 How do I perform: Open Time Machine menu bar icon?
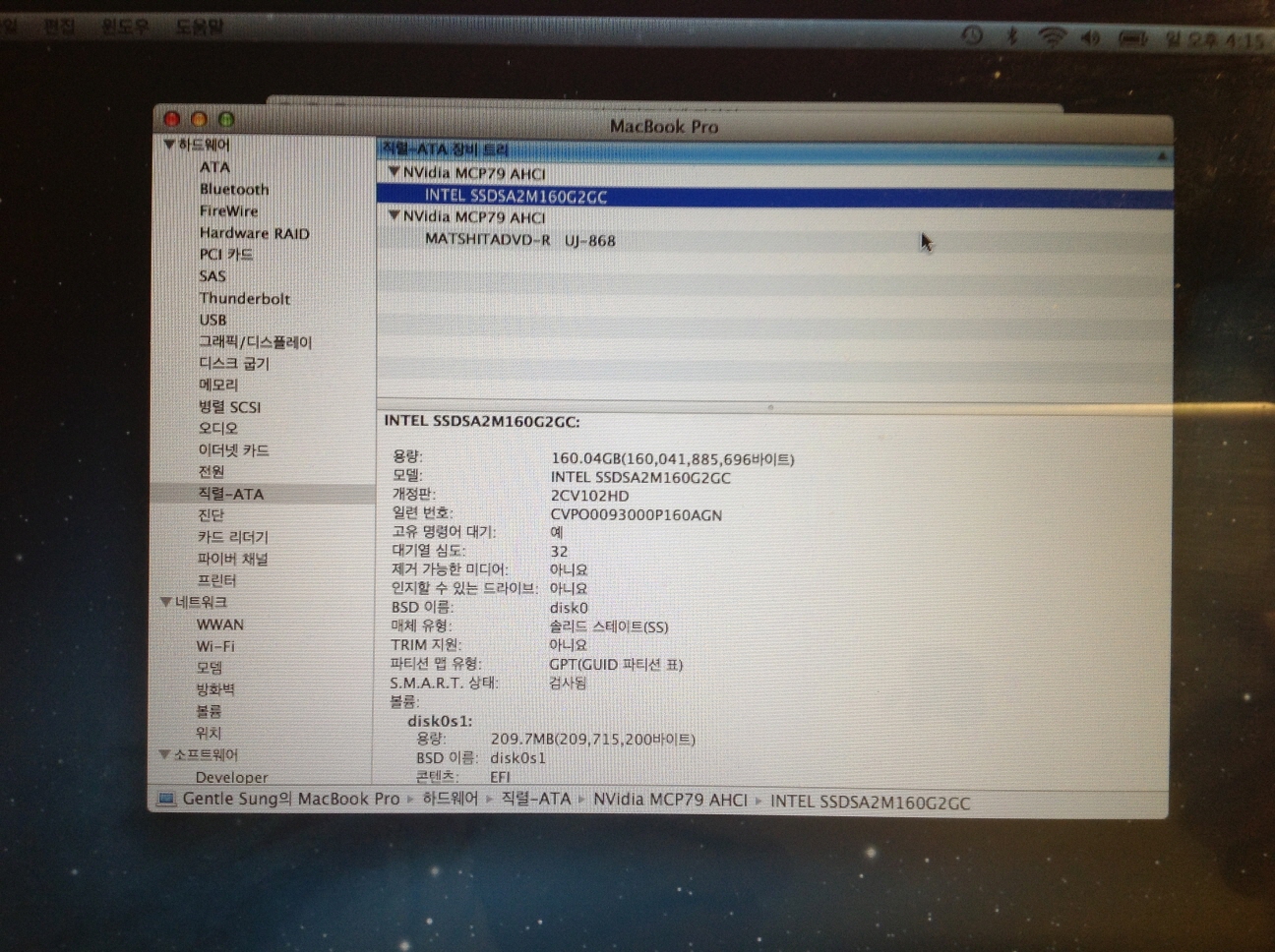pos(972,36)
